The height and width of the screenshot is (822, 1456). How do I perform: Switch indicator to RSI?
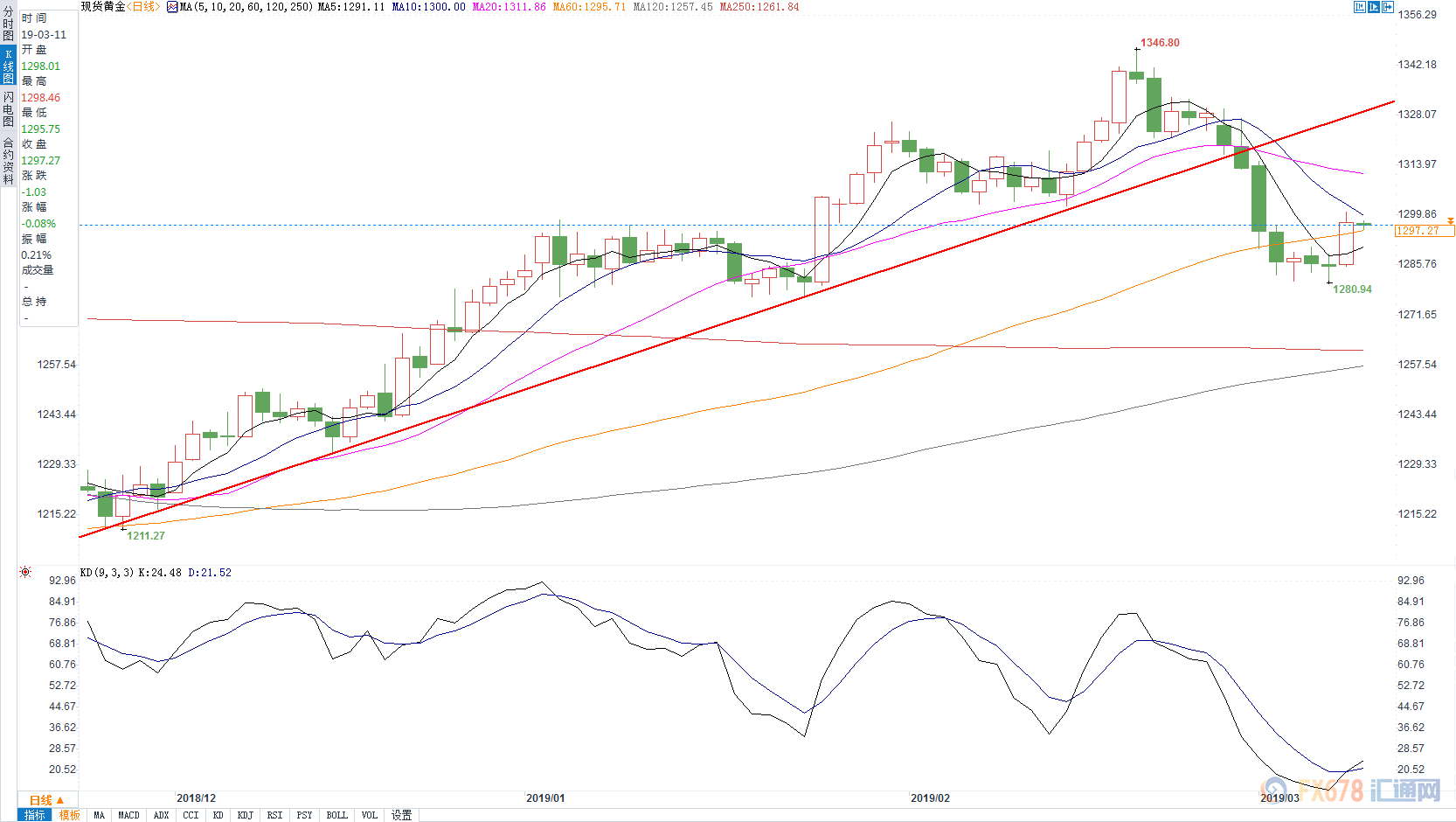pos(274,815)
